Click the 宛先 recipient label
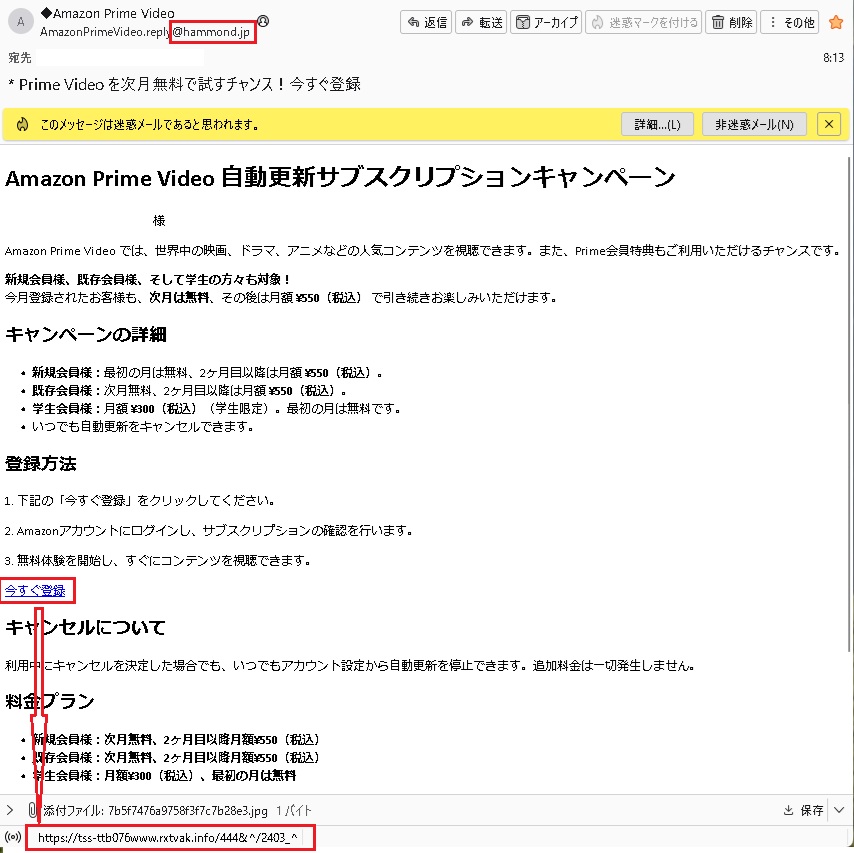Viewport: 854px width, 853px height. pyautogui.click(x=20, y=58)
